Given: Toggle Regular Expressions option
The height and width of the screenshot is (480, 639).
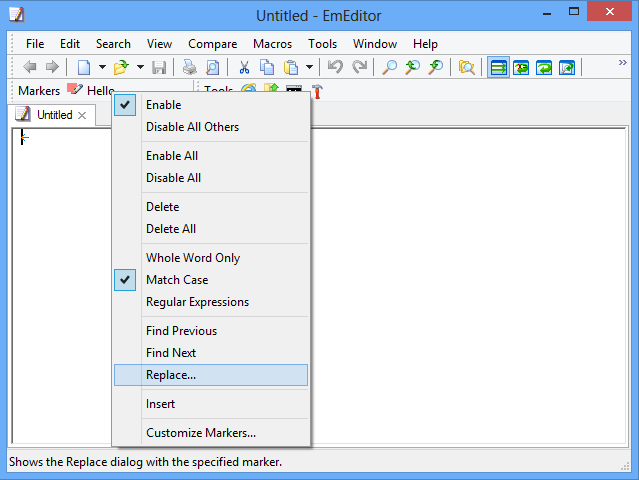Looking at the screenshot, I should [211, 302].
